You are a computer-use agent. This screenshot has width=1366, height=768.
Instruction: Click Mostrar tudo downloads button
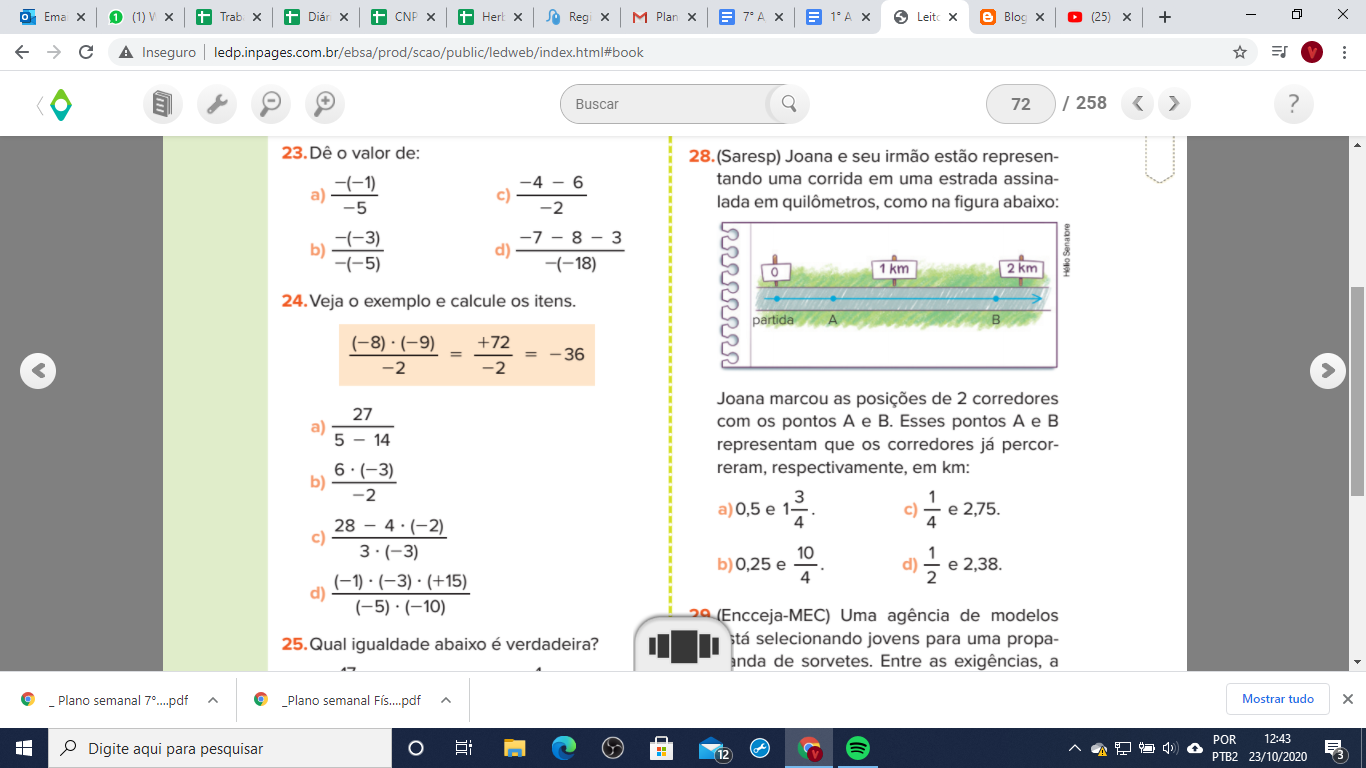1278,699
